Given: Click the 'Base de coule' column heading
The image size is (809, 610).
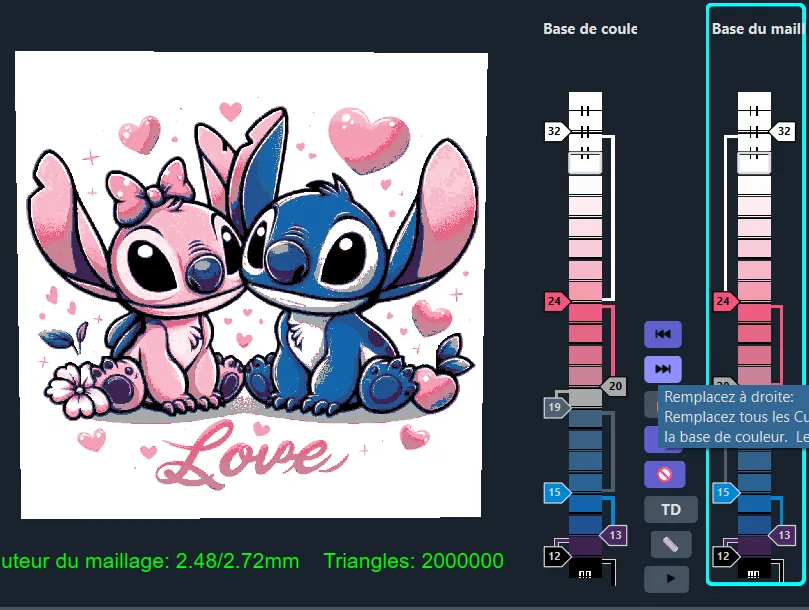Looking at the screenshot, I should [x=590, y=29].
